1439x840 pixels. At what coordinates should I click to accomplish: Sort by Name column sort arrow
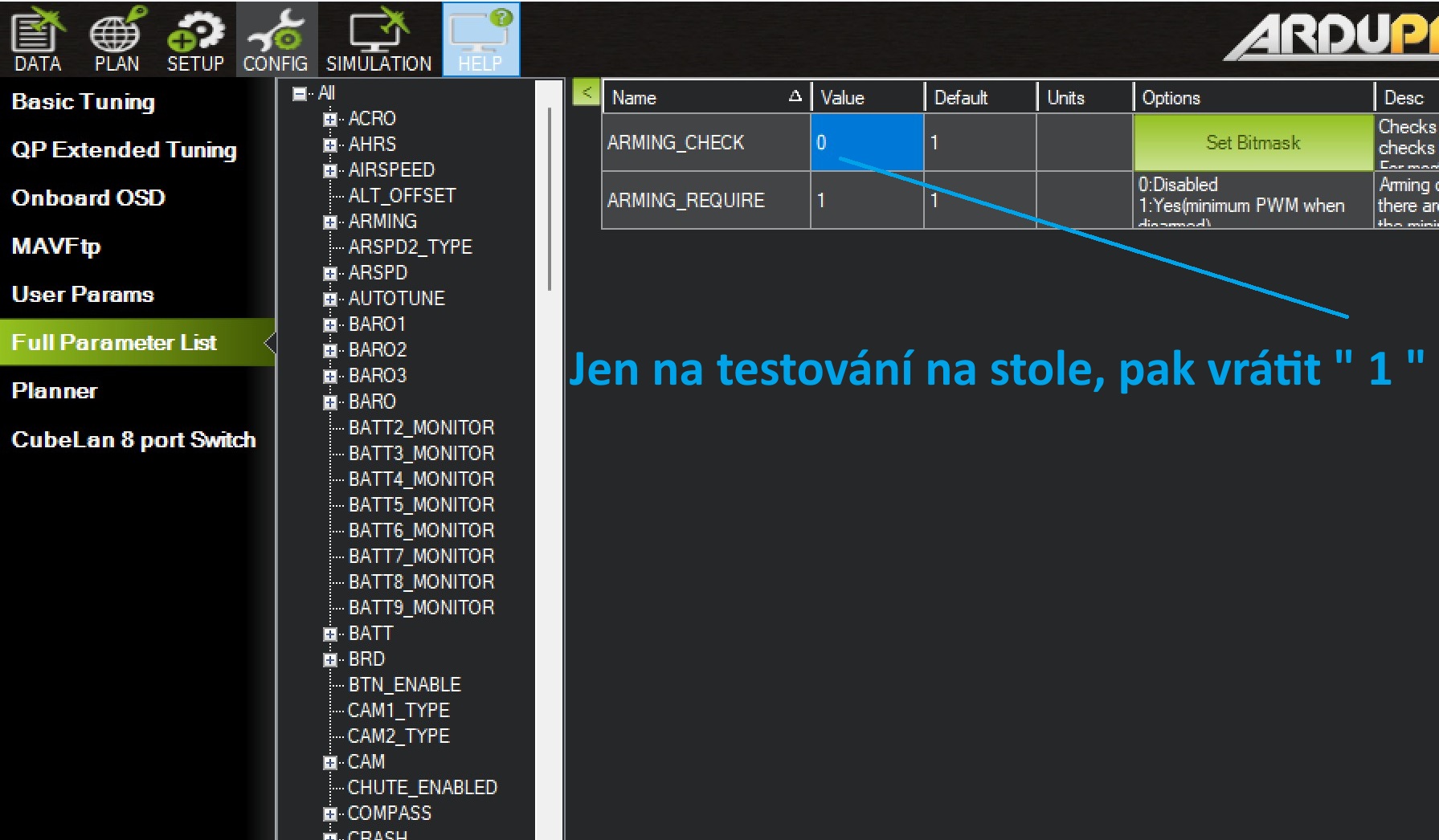795,97
